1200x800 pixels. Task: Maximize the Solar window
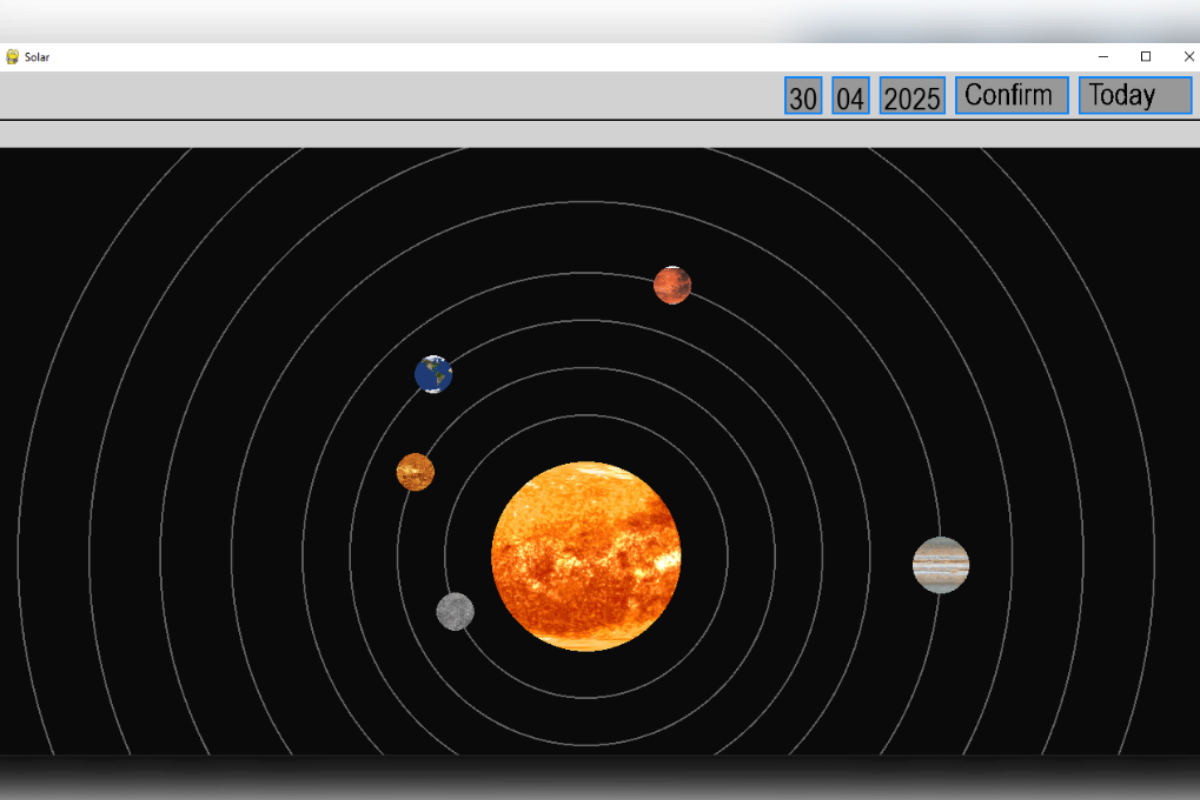tap(1146, 57)
